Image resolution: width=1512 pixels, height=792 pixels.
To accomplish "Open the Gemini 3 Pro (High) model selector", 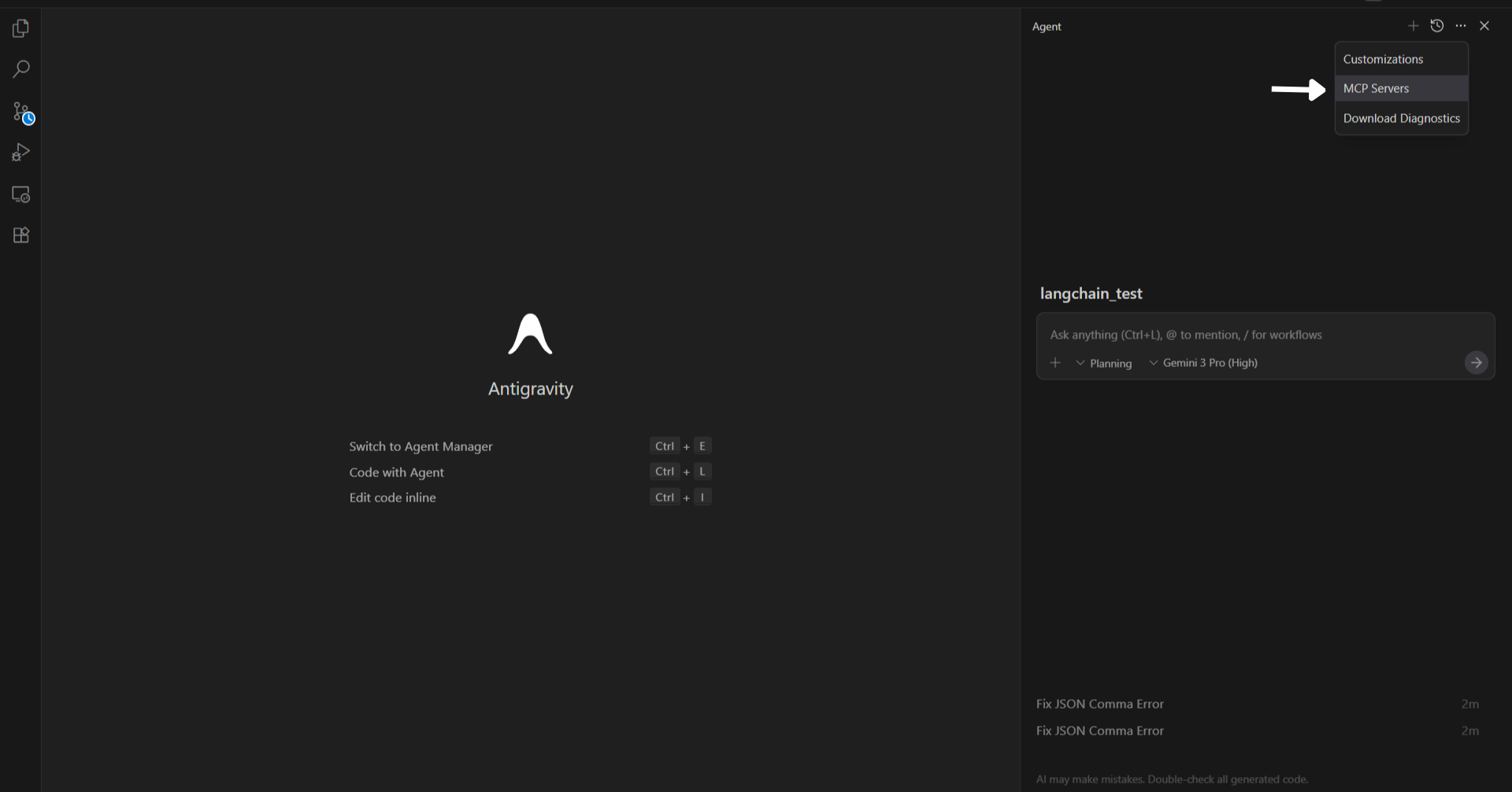I will coord(1210,363).
